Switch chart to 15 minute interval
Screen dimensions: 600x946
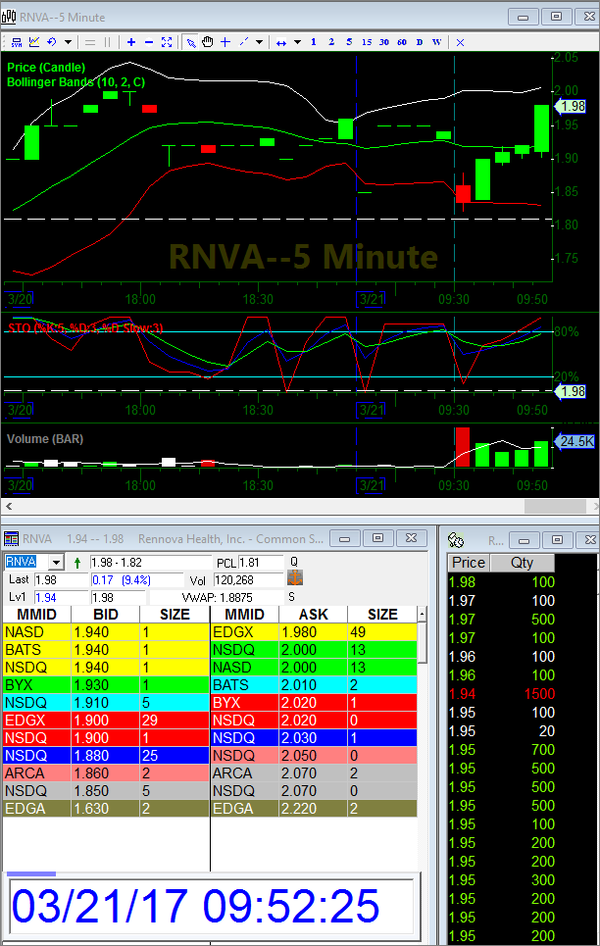point(367,42)
